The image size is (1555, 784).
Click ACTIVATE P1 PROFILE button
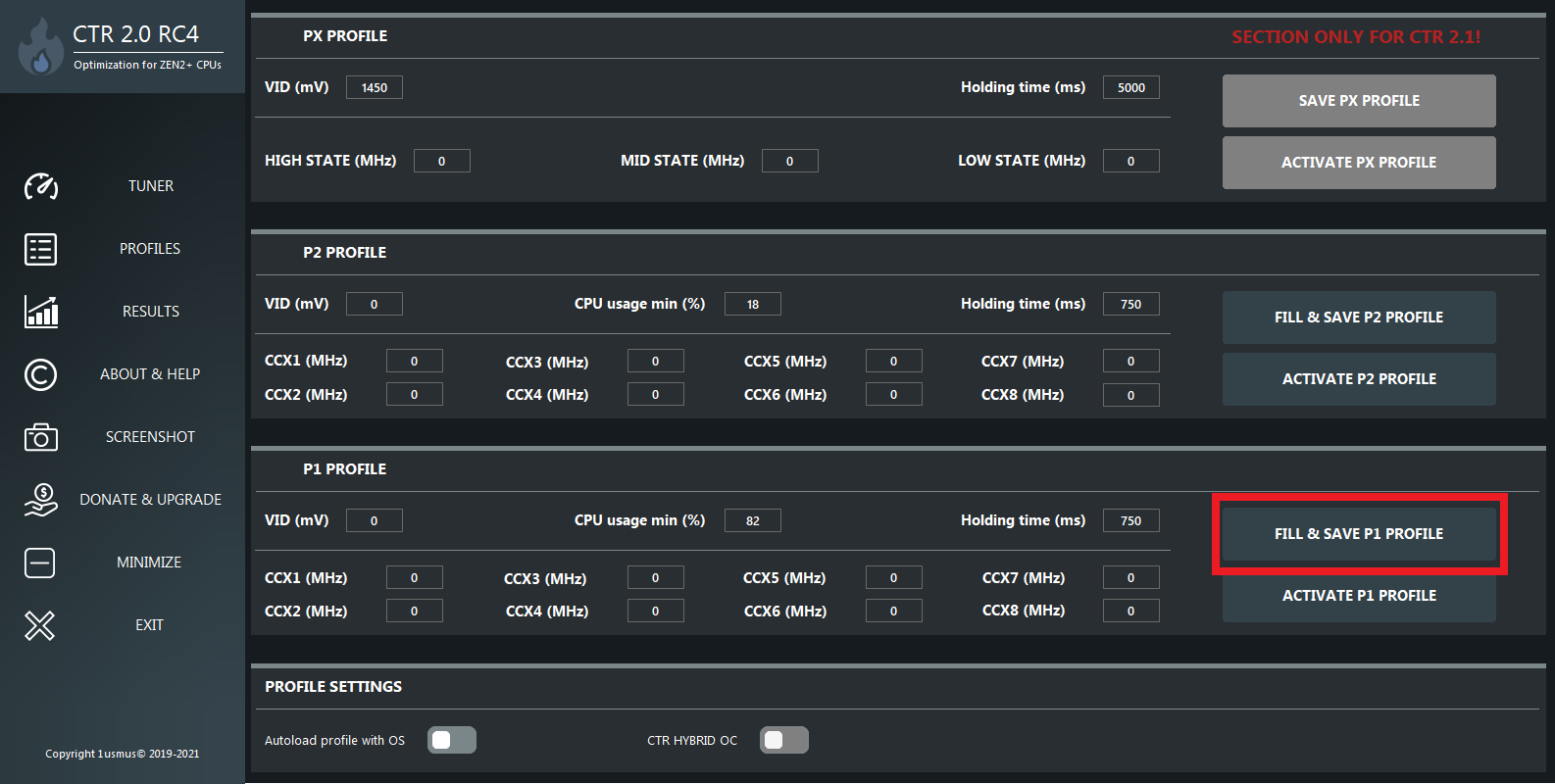[1359, 596]
